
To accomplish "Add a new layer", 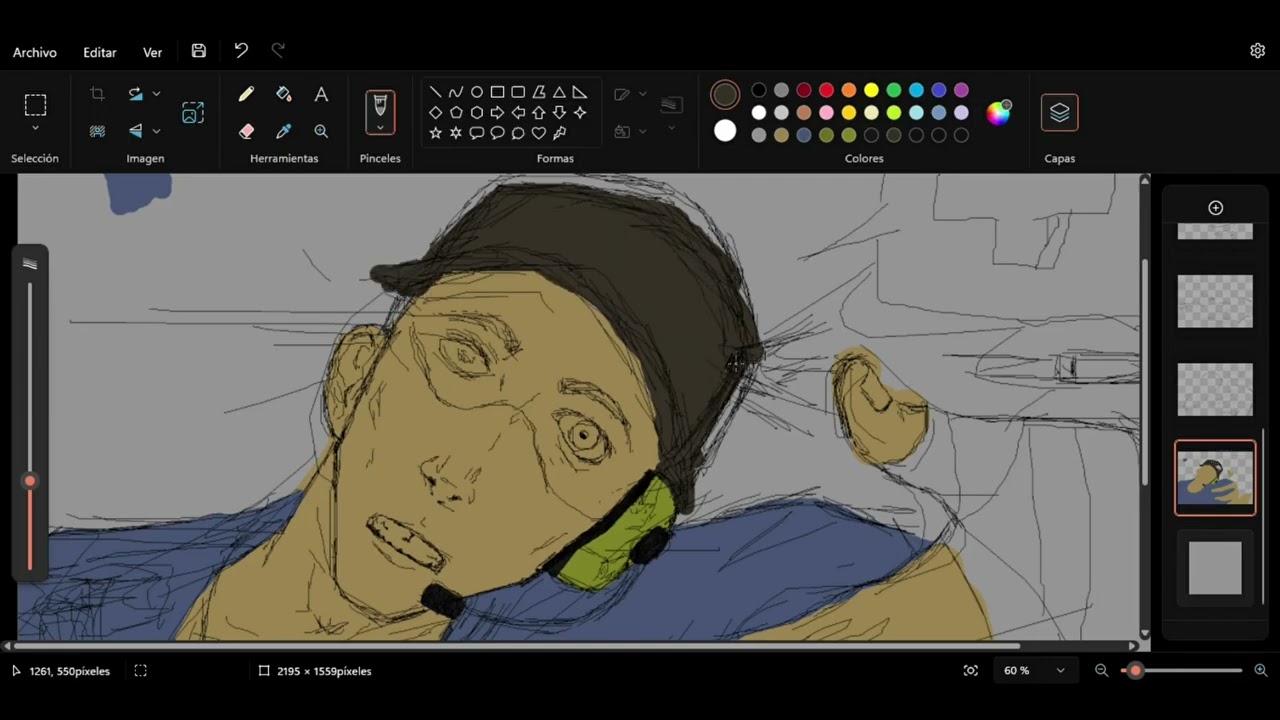I will pos(1216,208).
